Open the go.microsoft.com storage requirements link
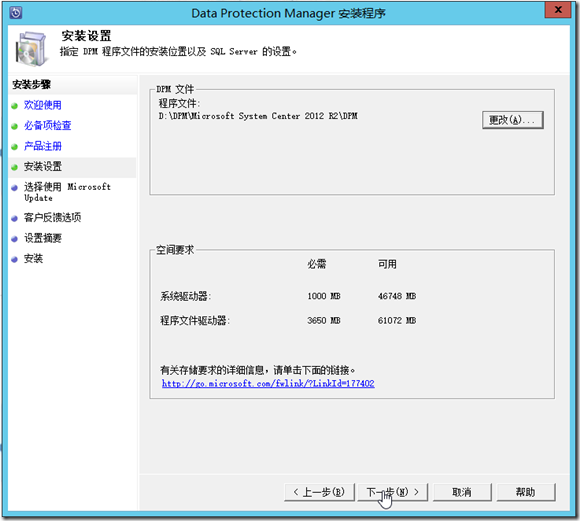Screen dimensions: 580x521 click(268, 384)
